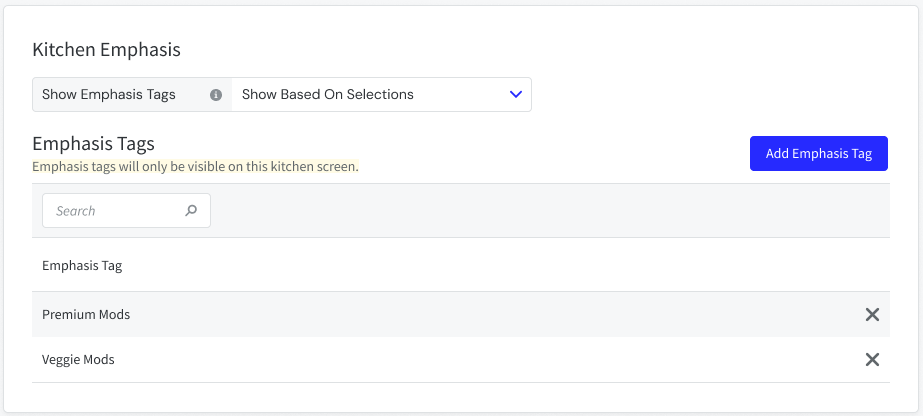Open the Show Based On Selections dropdown
The height and width of the screenshot is (416, 923).
pos(380,95)
